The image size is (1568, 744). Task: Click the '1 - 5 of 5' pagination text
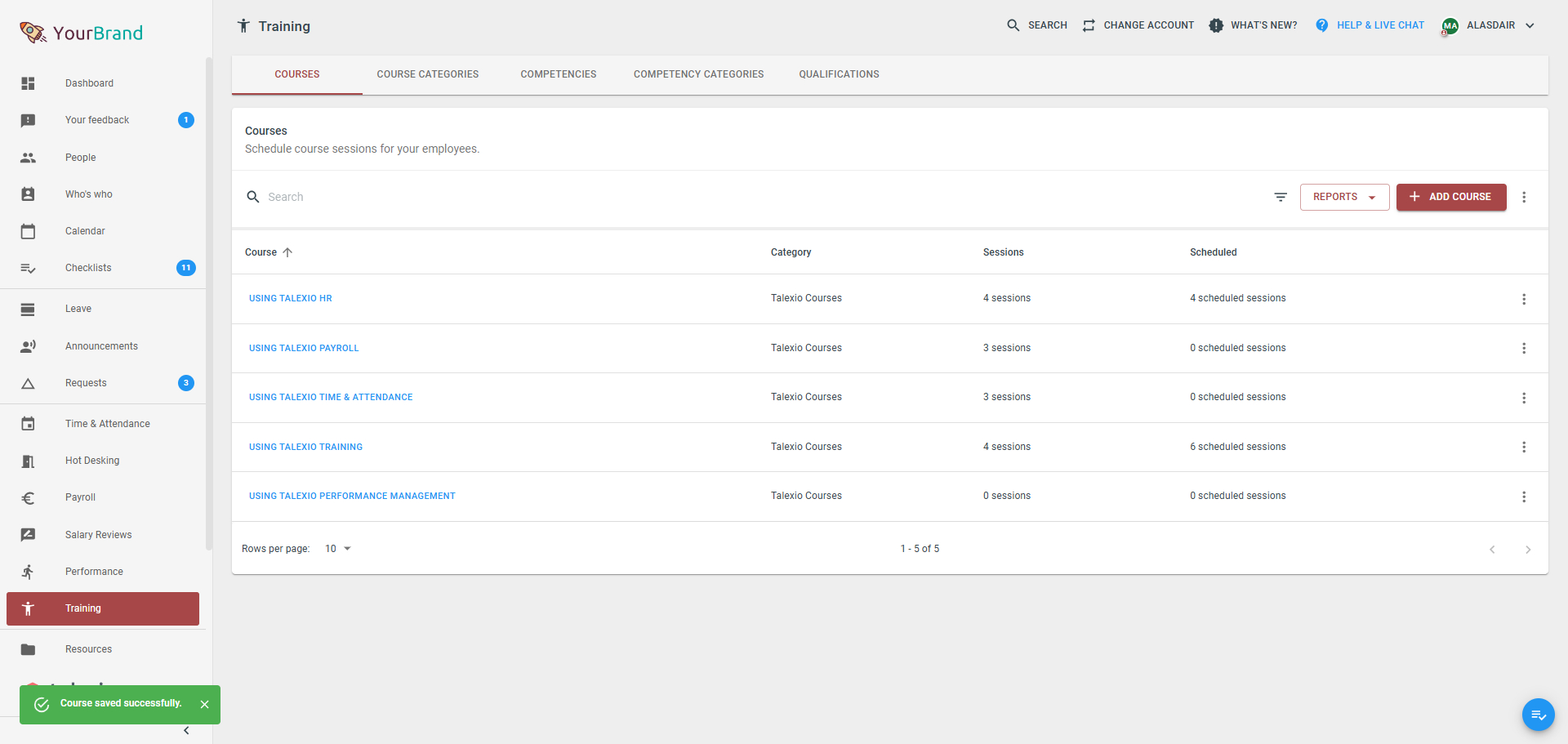920,549
